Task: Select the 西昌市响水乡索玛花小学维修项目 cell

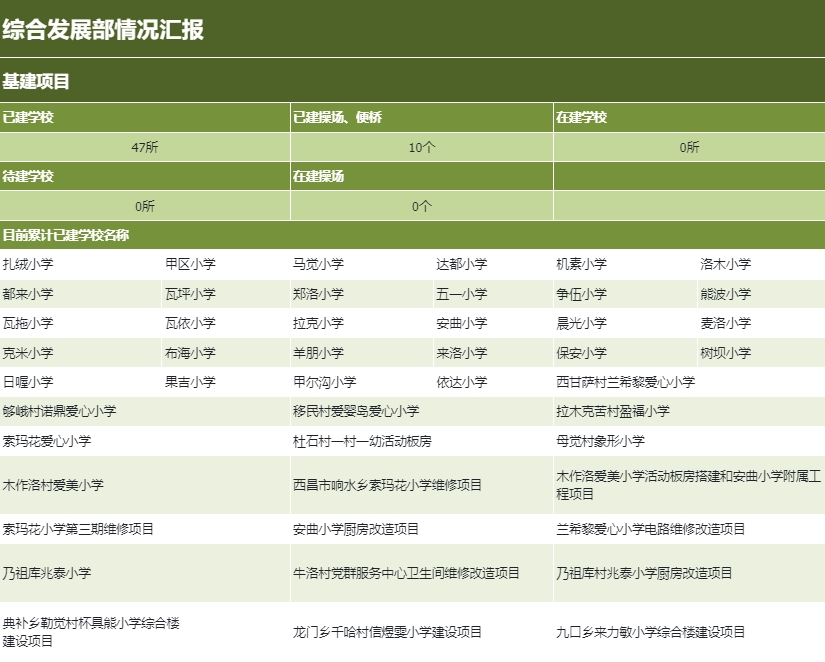Action: pos(421,485)
